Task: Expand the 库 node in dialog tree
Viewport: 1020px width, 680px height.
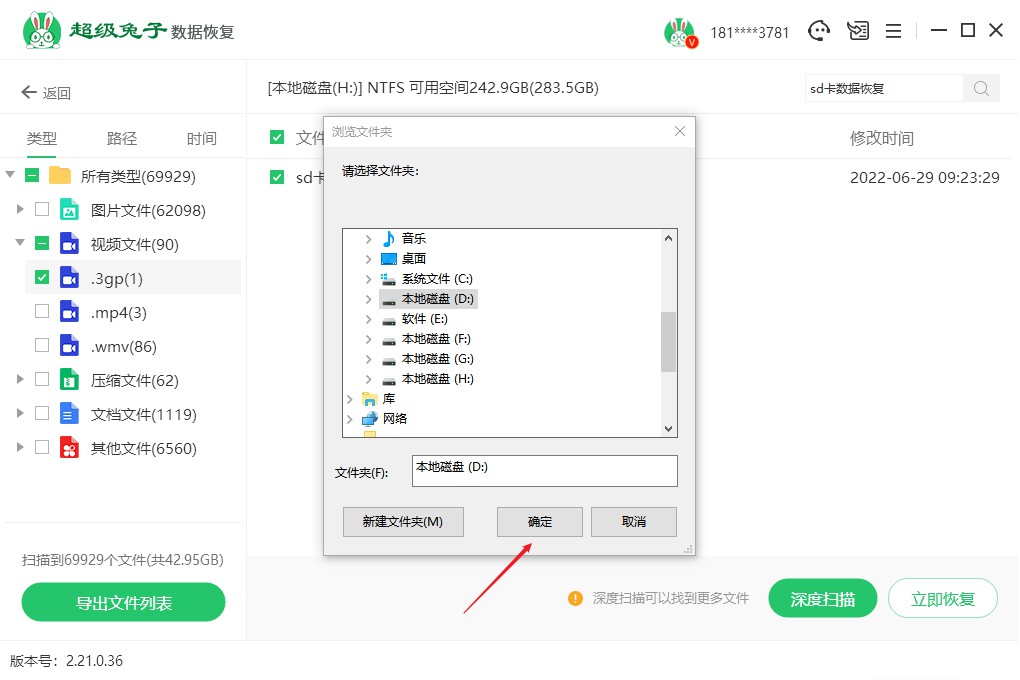Action: coord(349,399)
